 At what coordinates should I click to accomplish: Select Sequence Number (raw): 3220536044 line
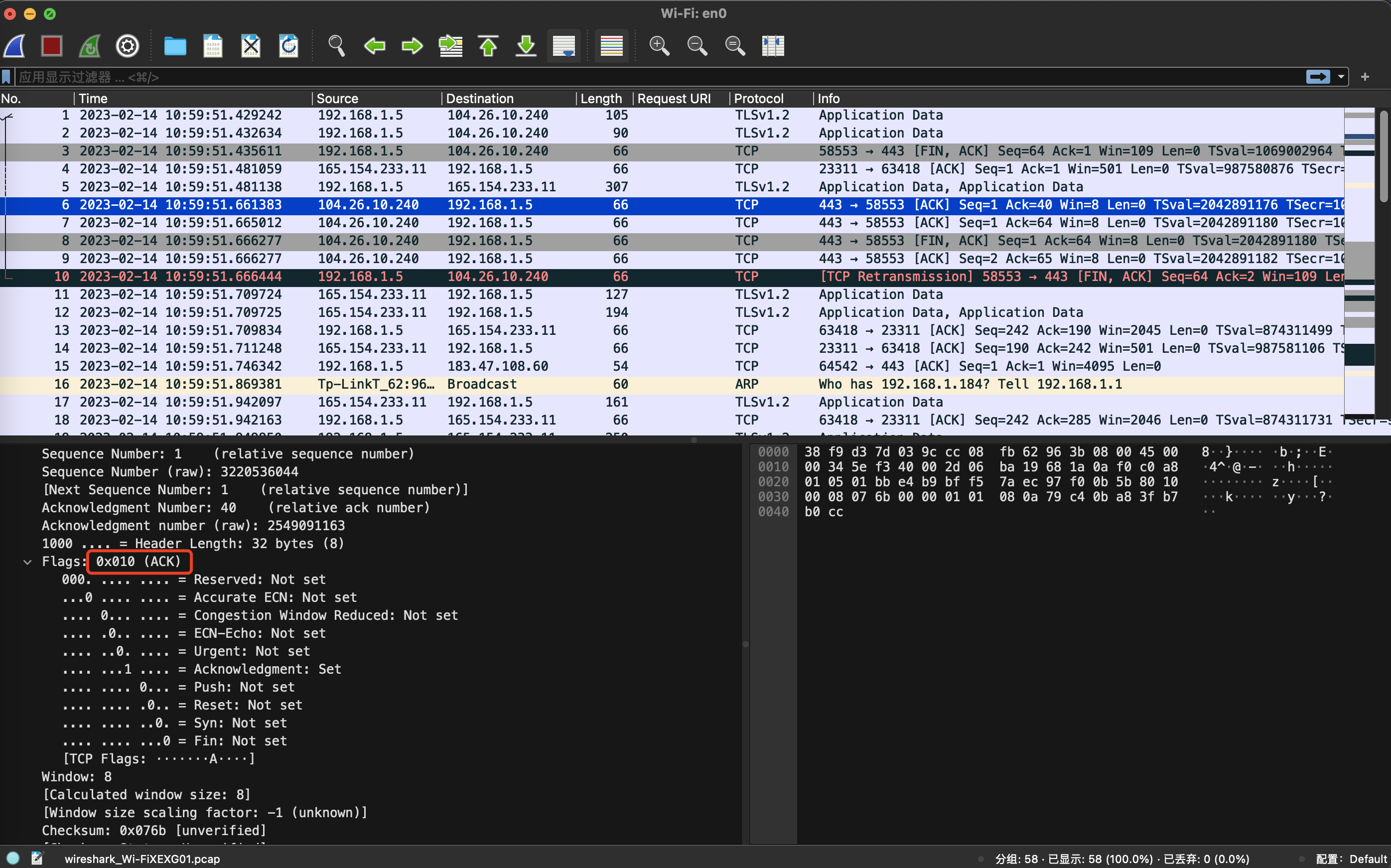pyautogui.click(x=170, y=472)
